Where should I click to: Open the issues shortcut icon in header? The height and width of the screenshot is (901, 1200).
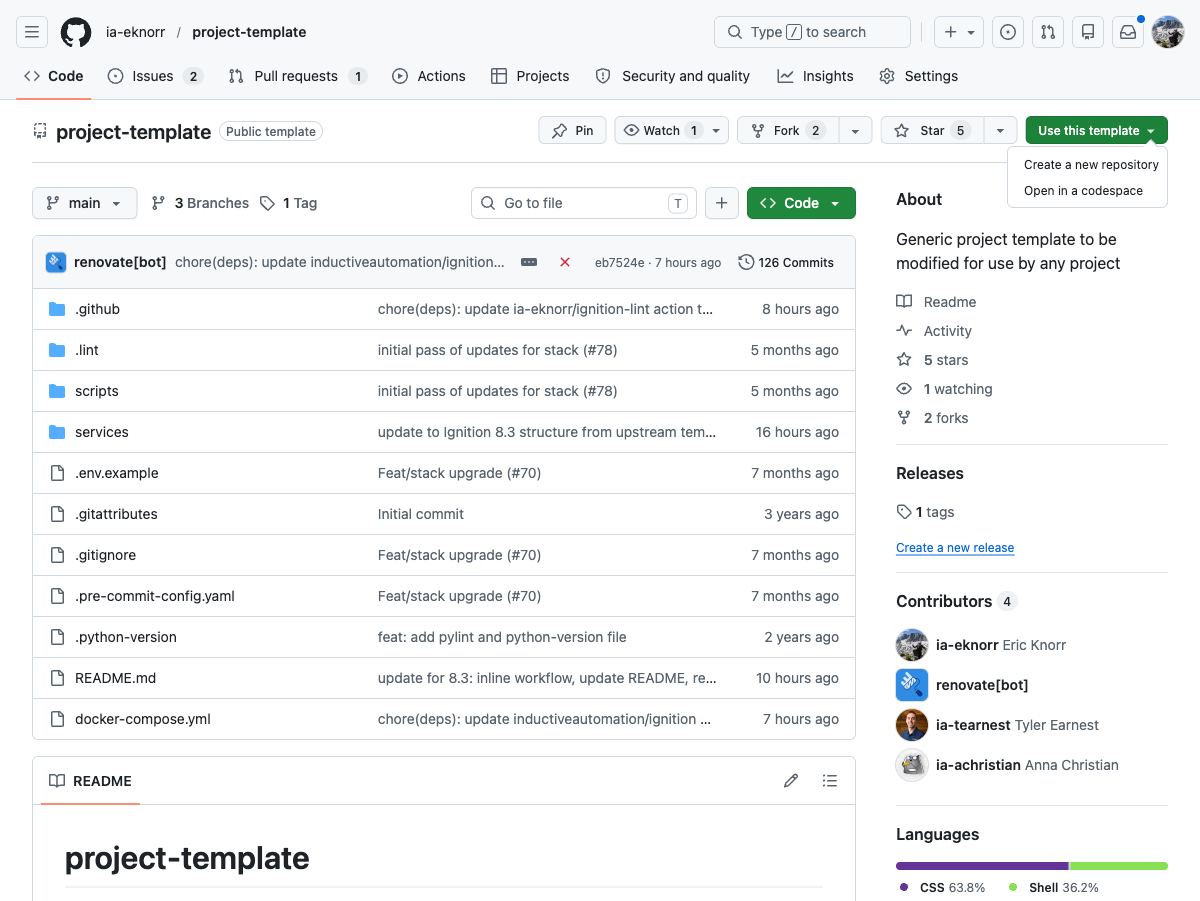[x=1008, y=32]
